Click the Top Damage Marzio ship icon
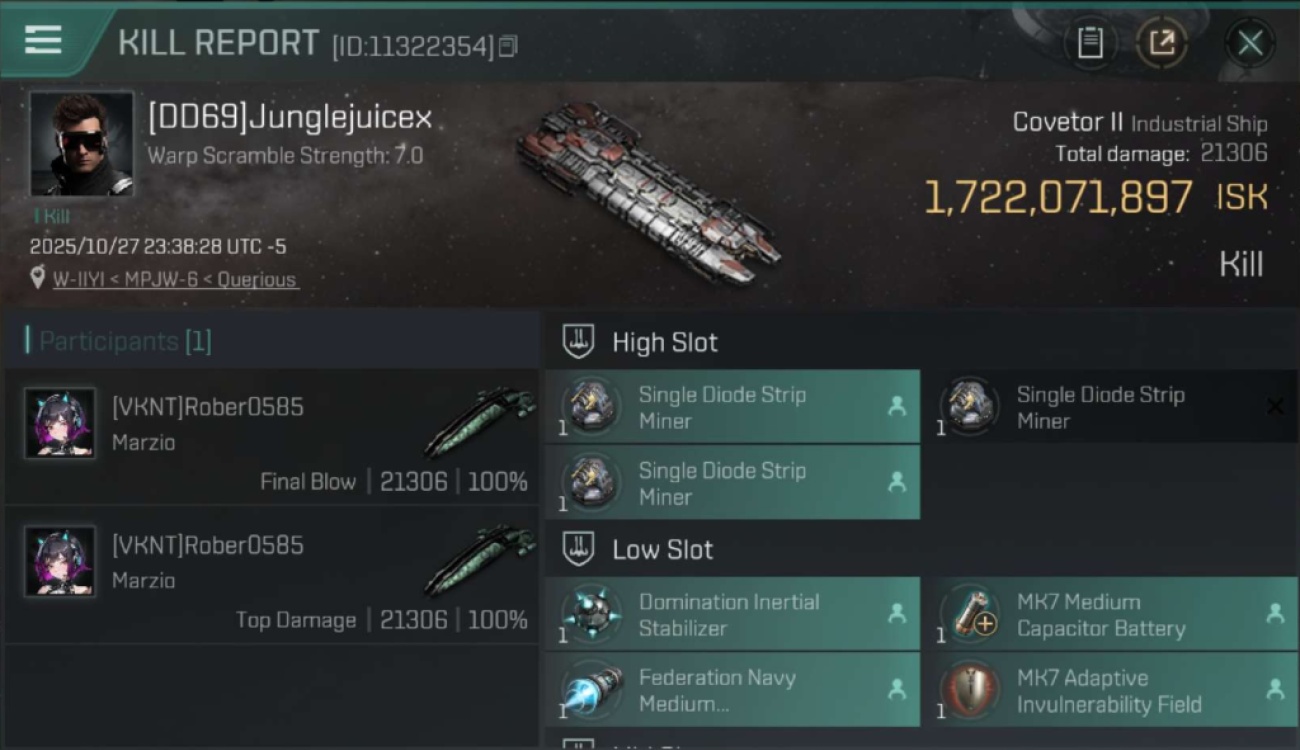The height and width of the screenshot is (750, 1300). coord(478,559)
